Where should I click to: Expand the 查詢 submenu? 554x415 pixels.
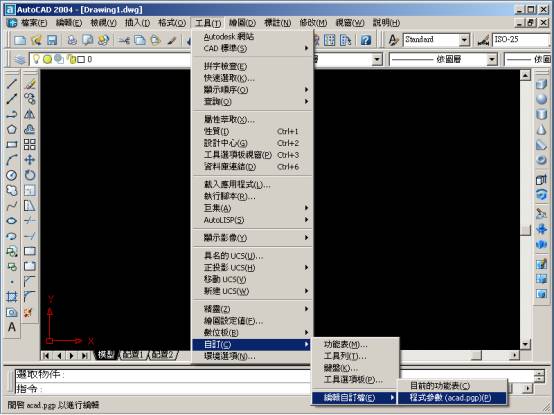click(x=252, y=102)
